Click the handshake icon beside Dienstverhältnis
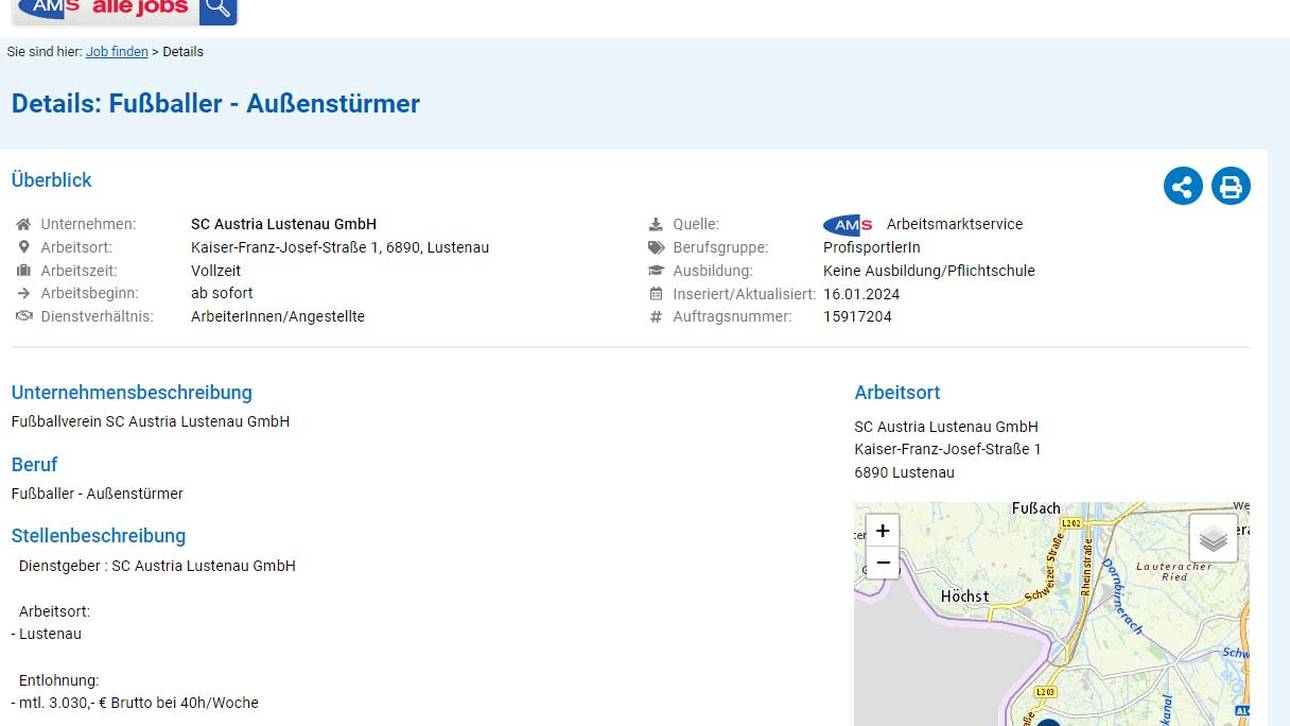Image resolution: width=1290 pixels, height=726 pixels. 24,316
